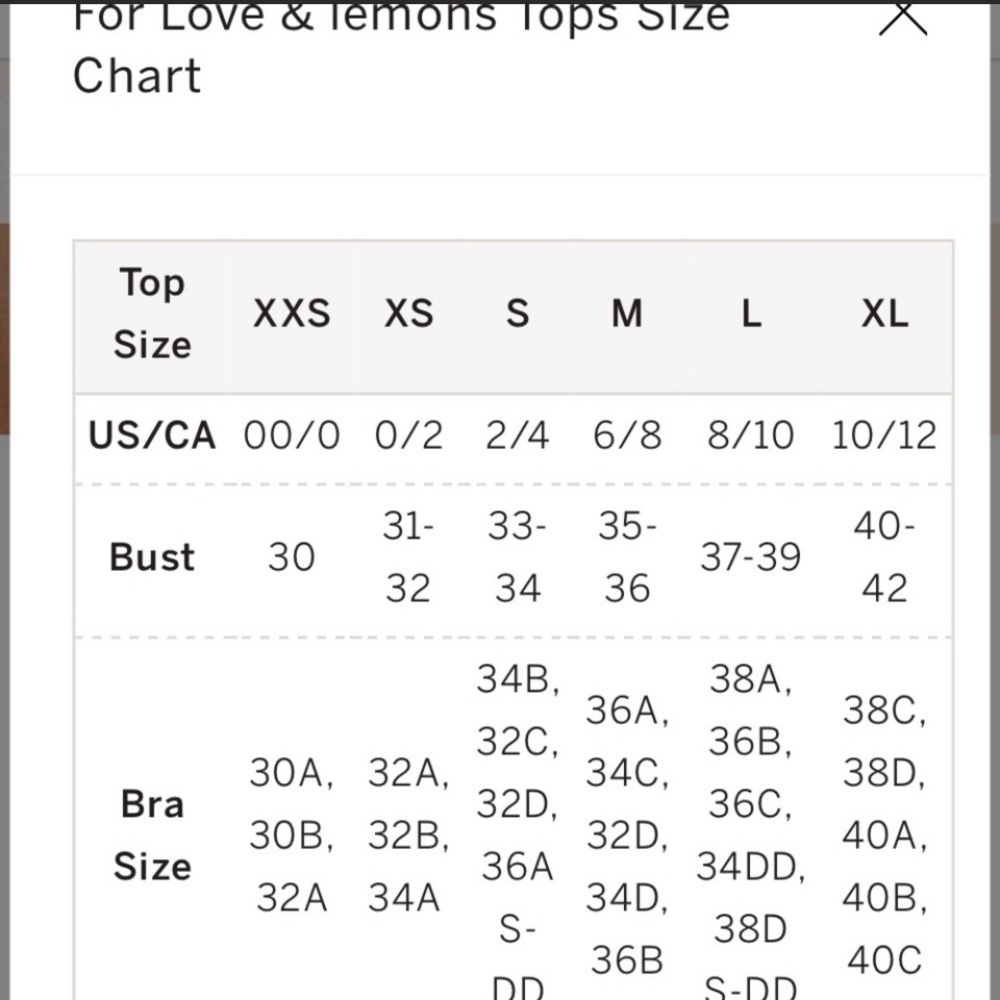Select the XXS column header
This screenshot has width=1000, height=1000.
point(291,315)
